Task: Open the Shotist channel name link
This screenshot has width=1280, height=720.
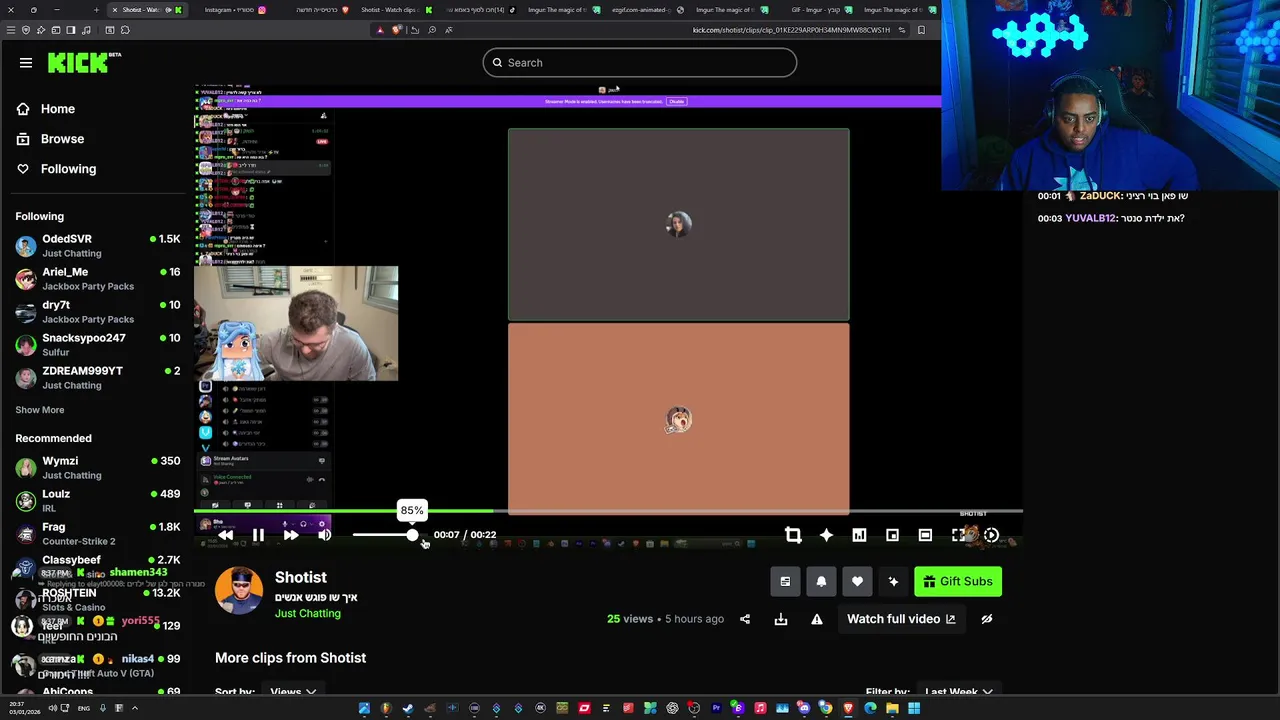Action: (x=301, y=577)
